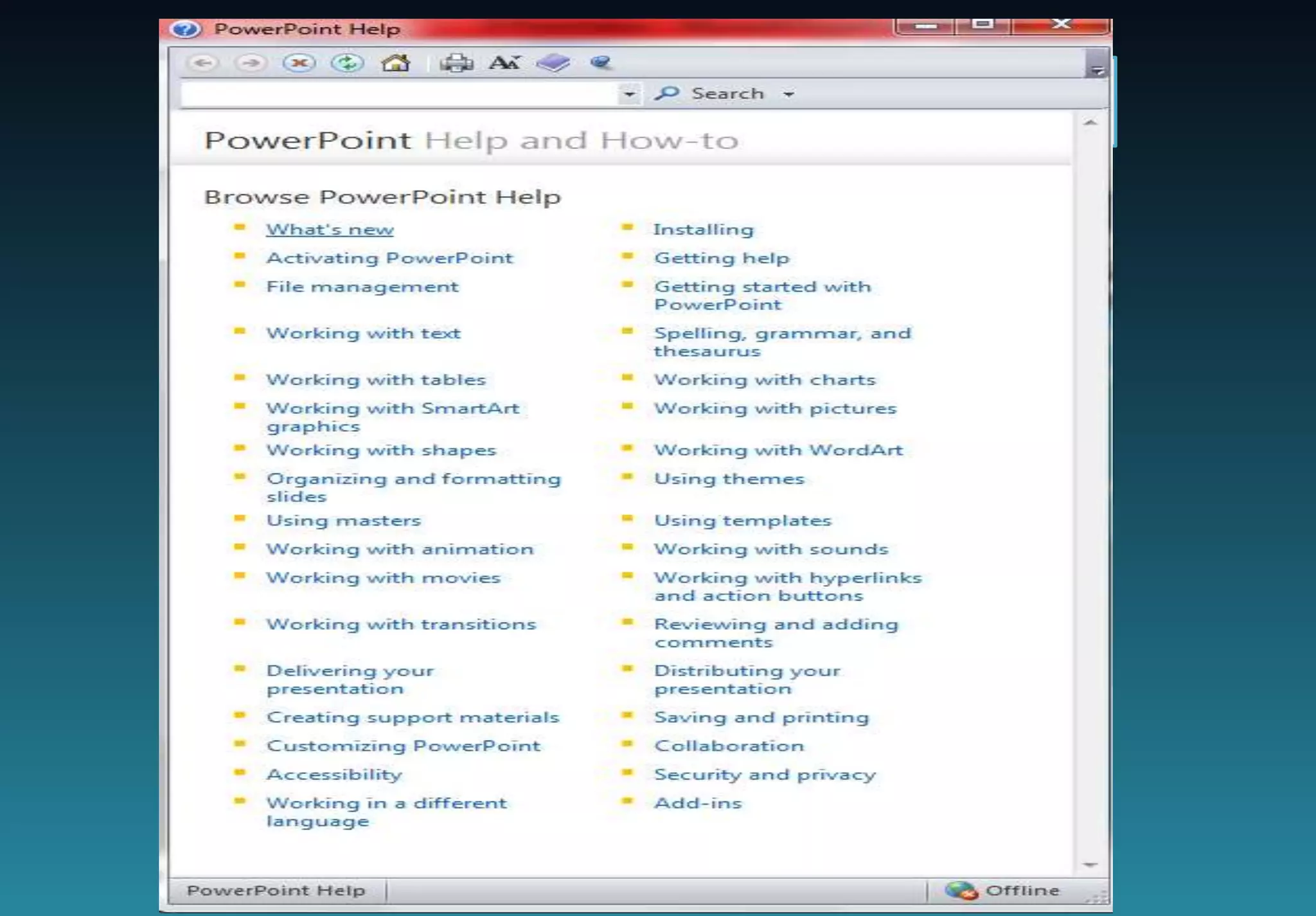
Task: Click inside the search input field
Action: pos(398,94)
